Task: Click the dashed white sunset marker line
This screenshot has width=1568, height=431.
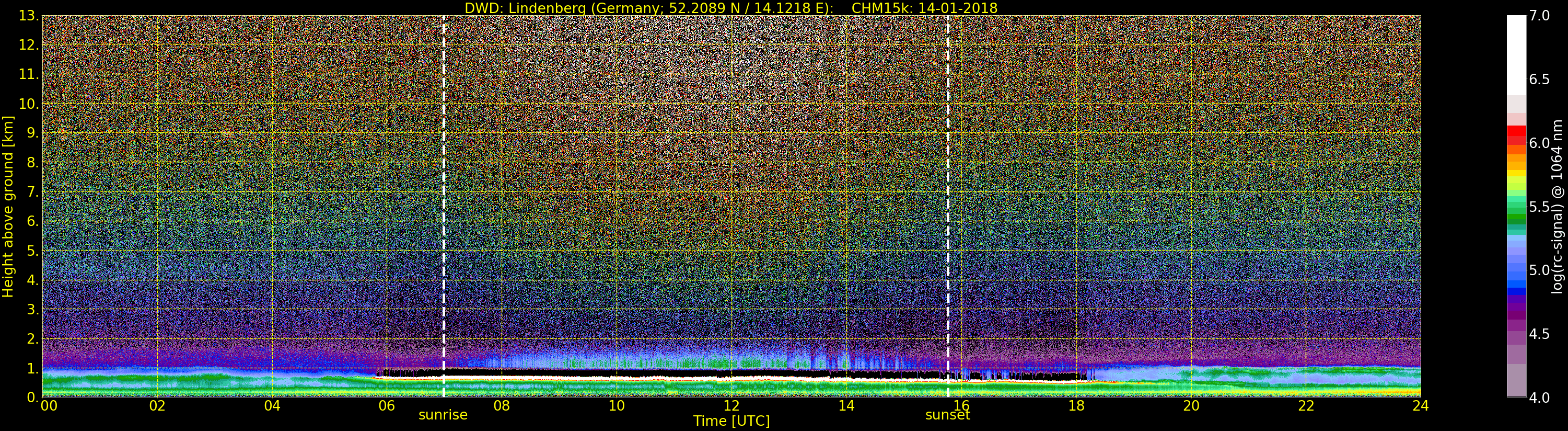Action: click(948, 206)
